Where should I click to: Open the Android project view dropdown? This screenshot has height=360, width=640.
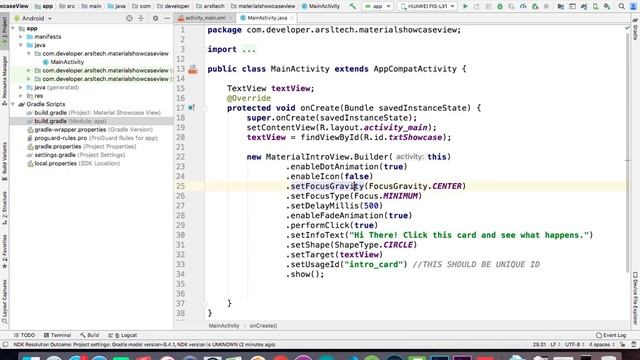click(x=33, y=18)
